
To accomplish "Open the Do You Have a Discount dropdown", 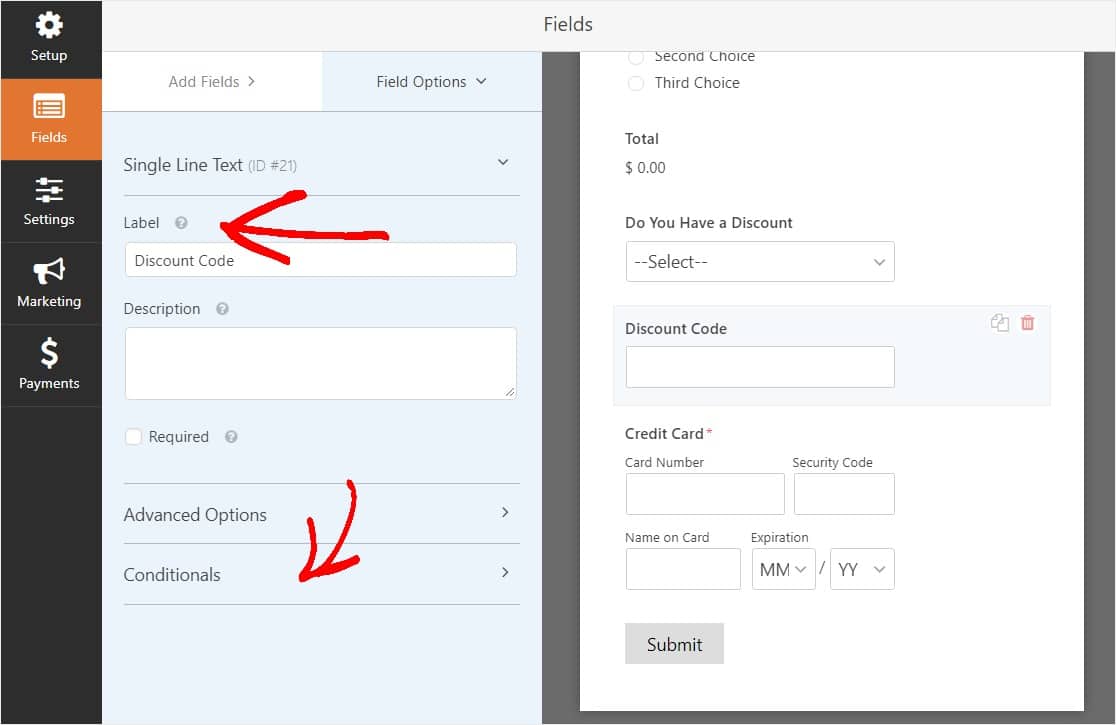I will pyautogui.click(x=759, y=261).
